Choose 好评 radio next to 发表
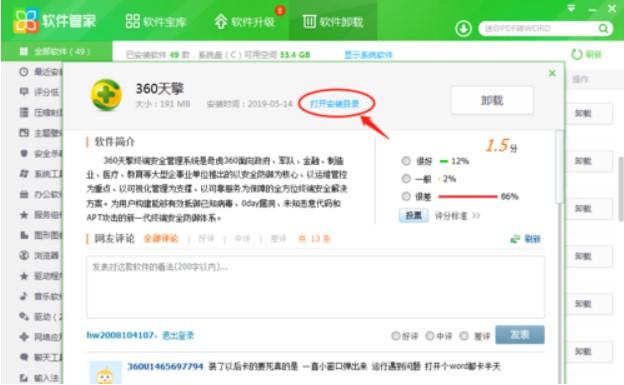The width and height of the screenshot is (624, 385). click(x=396, y=336)
